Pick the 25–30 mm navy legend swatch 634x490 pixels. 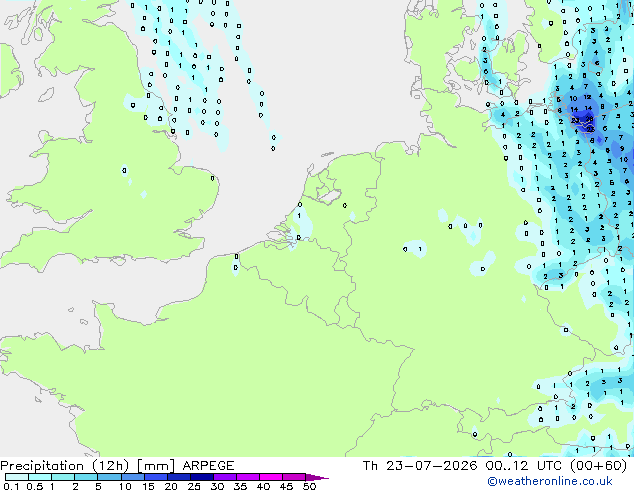(202, 477)
